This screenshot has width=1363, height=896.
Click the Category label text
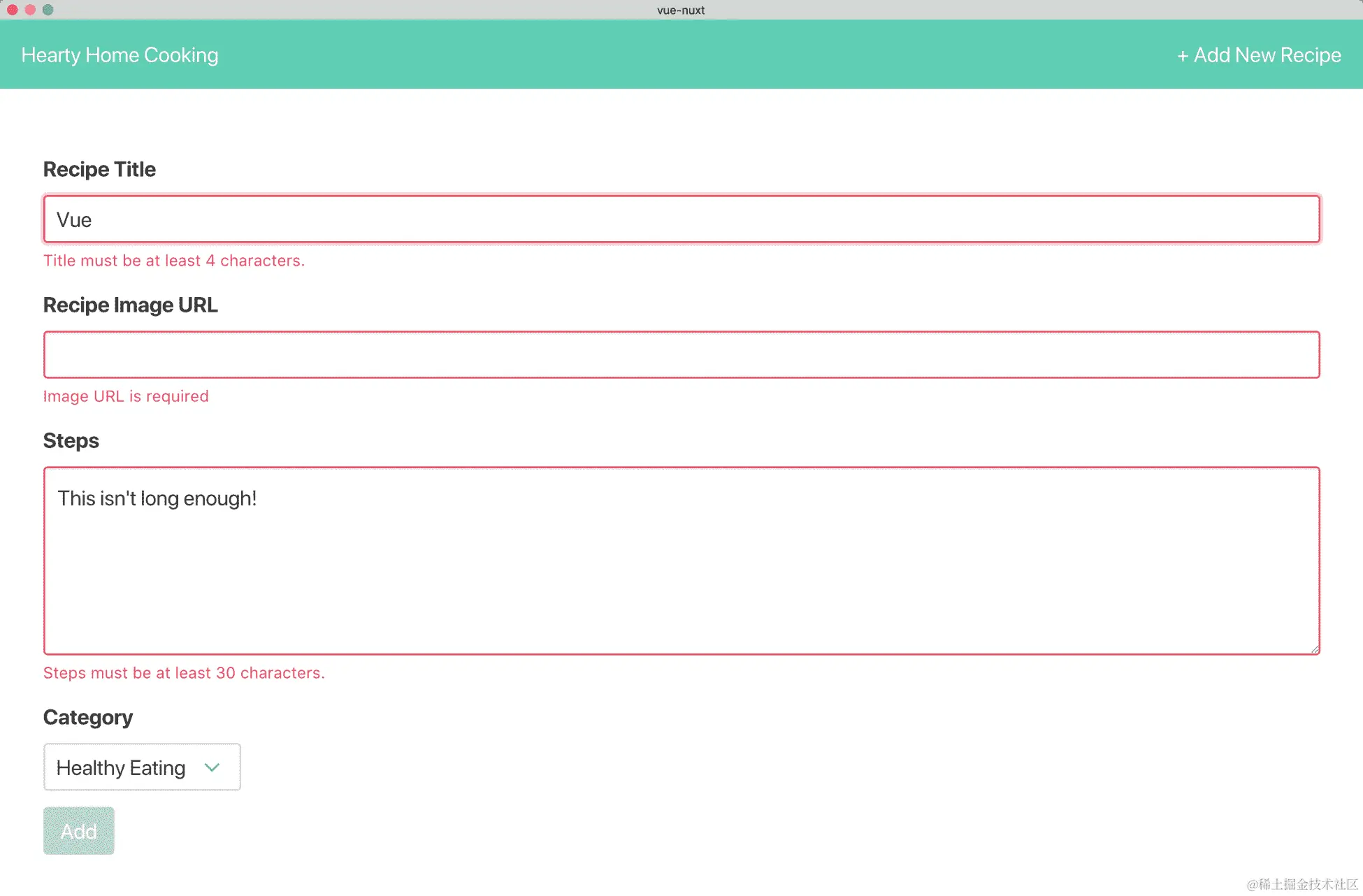click(x=88, y=717)
